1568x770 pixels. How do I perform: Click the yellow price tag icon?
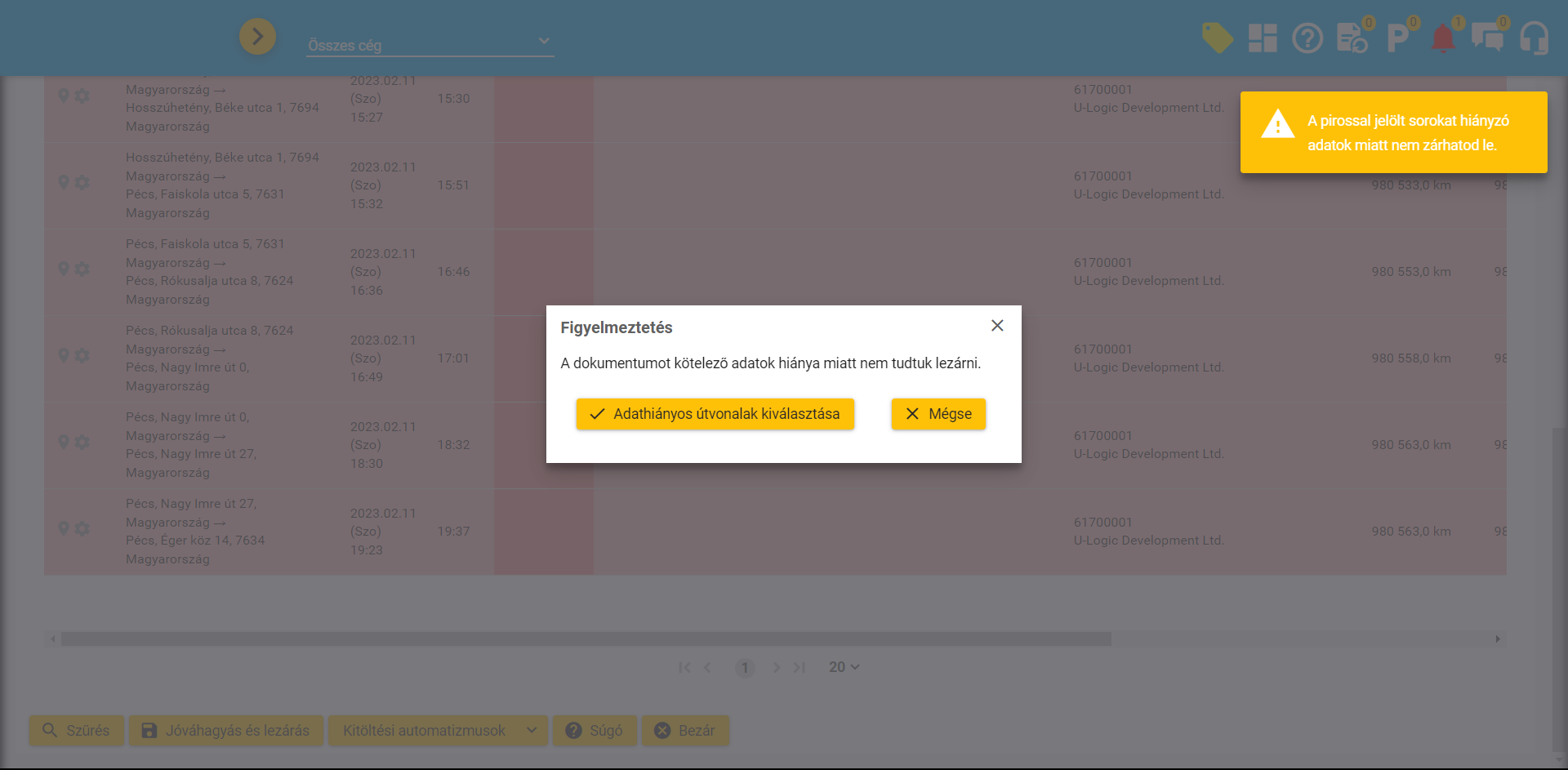(x=1217, y=38)
